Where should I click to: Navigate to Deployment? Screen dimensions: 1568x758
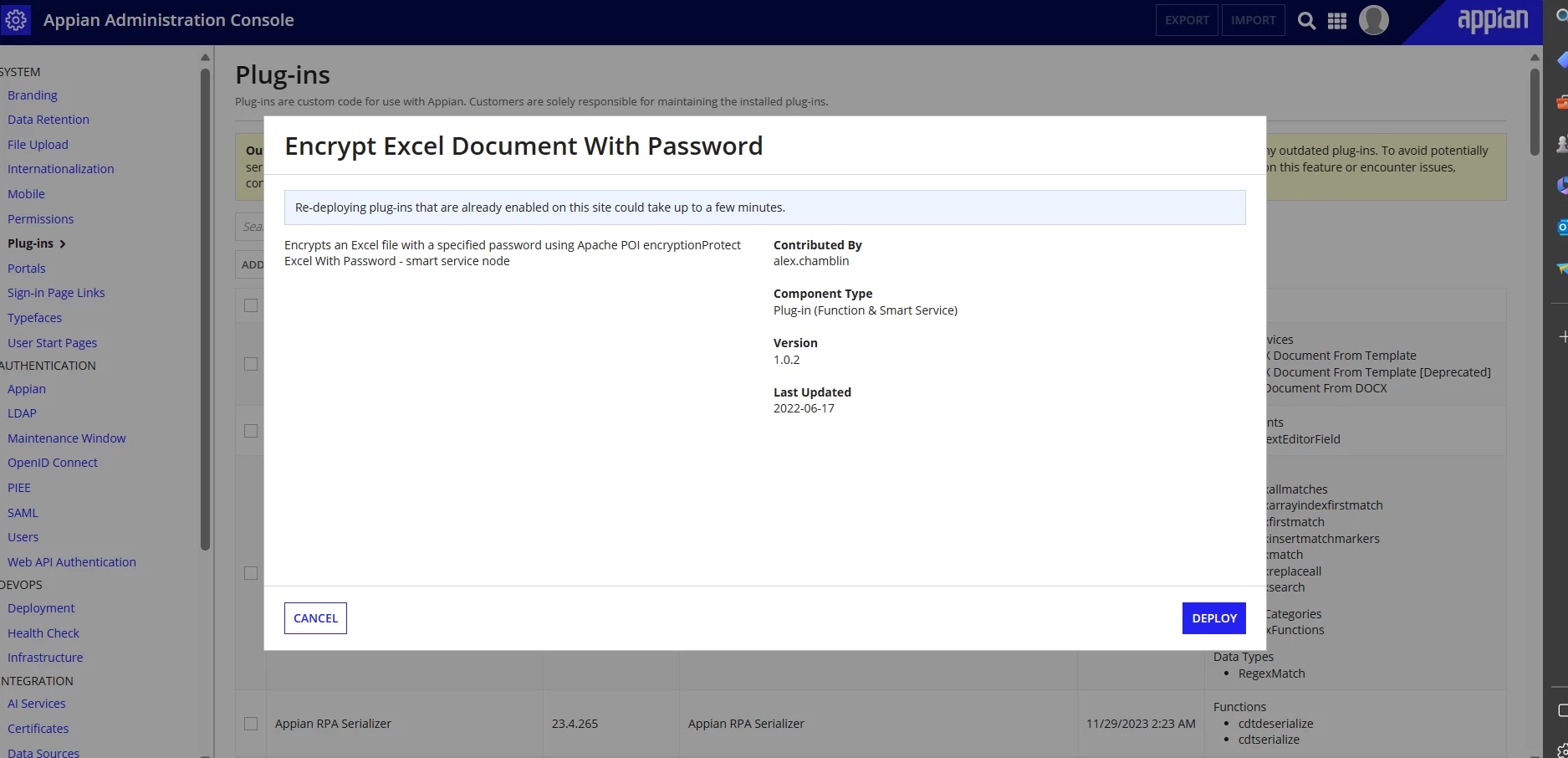pos(41,608)
